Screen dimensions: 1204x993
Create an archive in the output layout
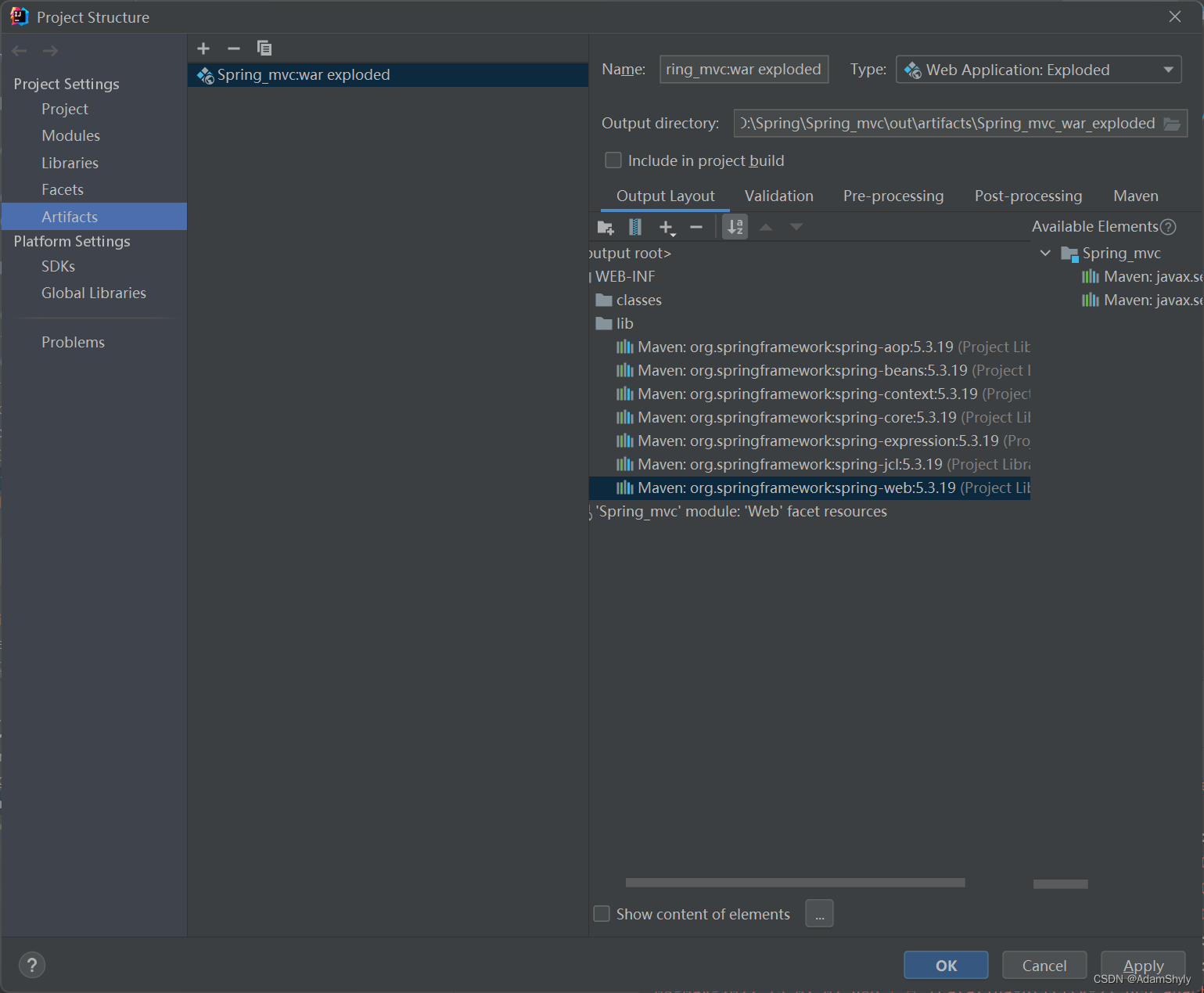(x=634, y=227)
